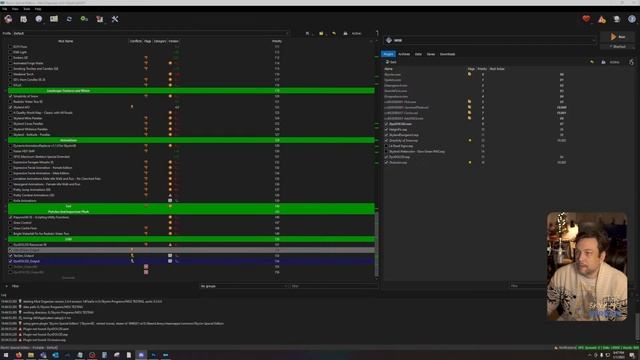This screenshot has width=640, height=360.
Task: Click the Run button
Action: pos(618,37)
